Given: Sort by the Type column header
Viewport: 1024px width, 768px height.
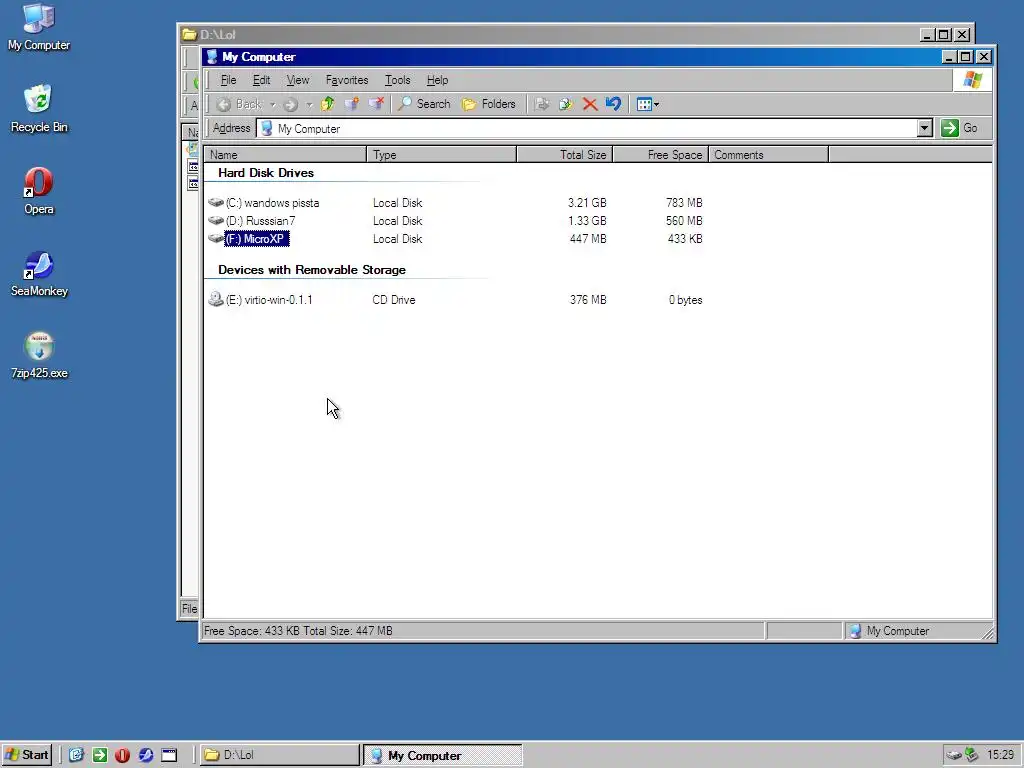Looking at the screenshot, I should (441, 155).
